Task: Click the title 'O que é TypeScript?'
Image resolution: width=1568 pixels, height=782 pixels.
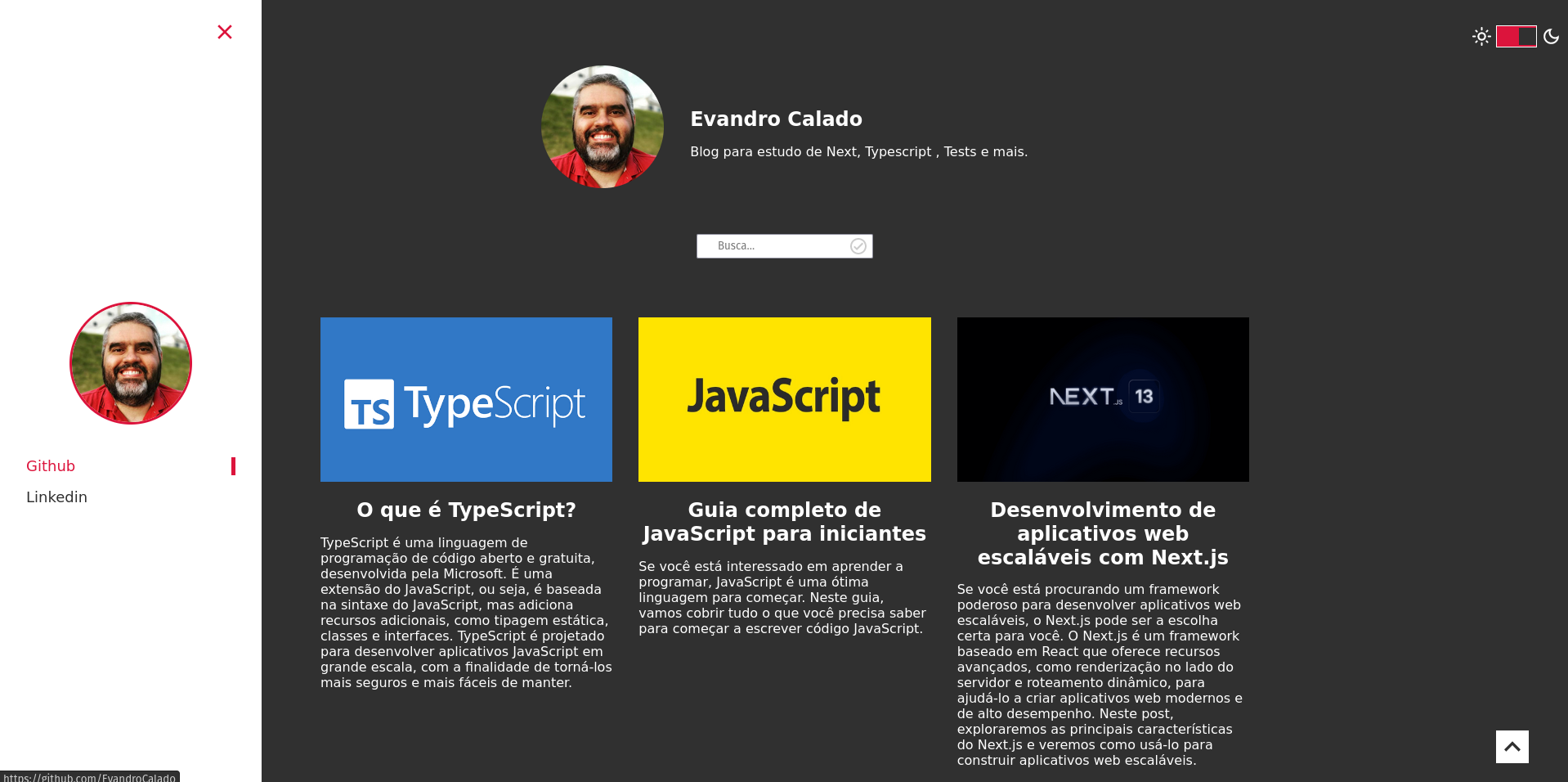Action: tap(466, 510)
